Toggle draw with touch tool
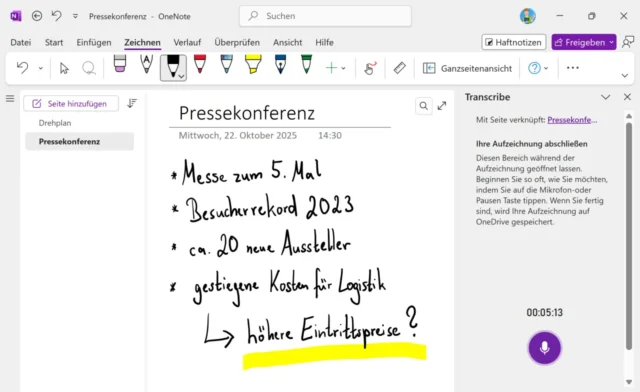The height and width of the screenshot is (392, 640). [370, 68]
